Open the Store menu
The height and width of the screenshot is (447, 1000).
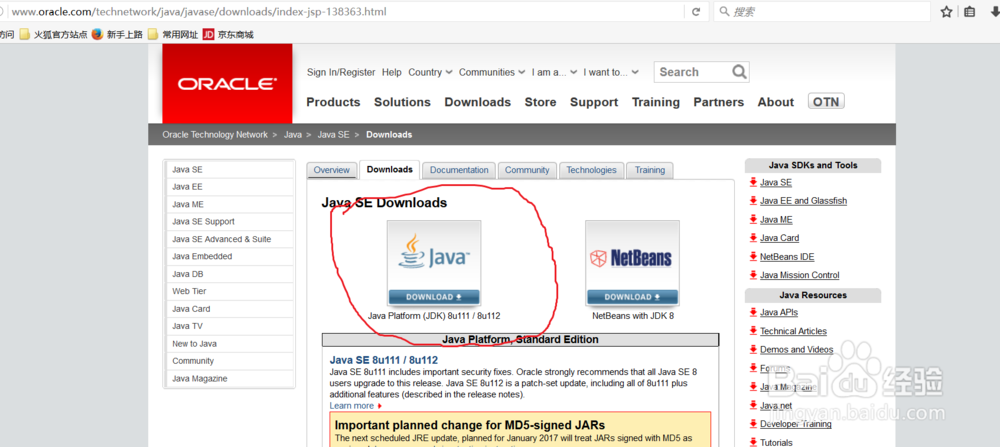pos(540,102)
